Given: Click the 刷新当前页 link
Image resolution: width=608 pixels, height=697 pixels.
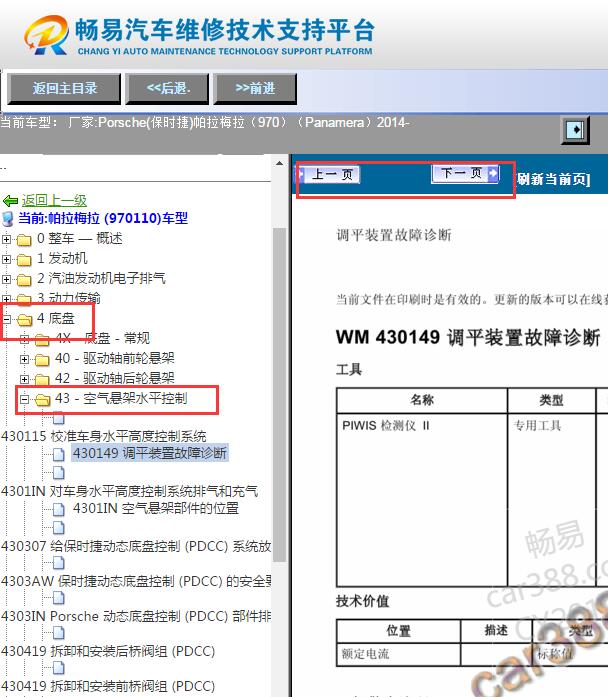Looking at the screenshot, I should (x=554, y=179).
